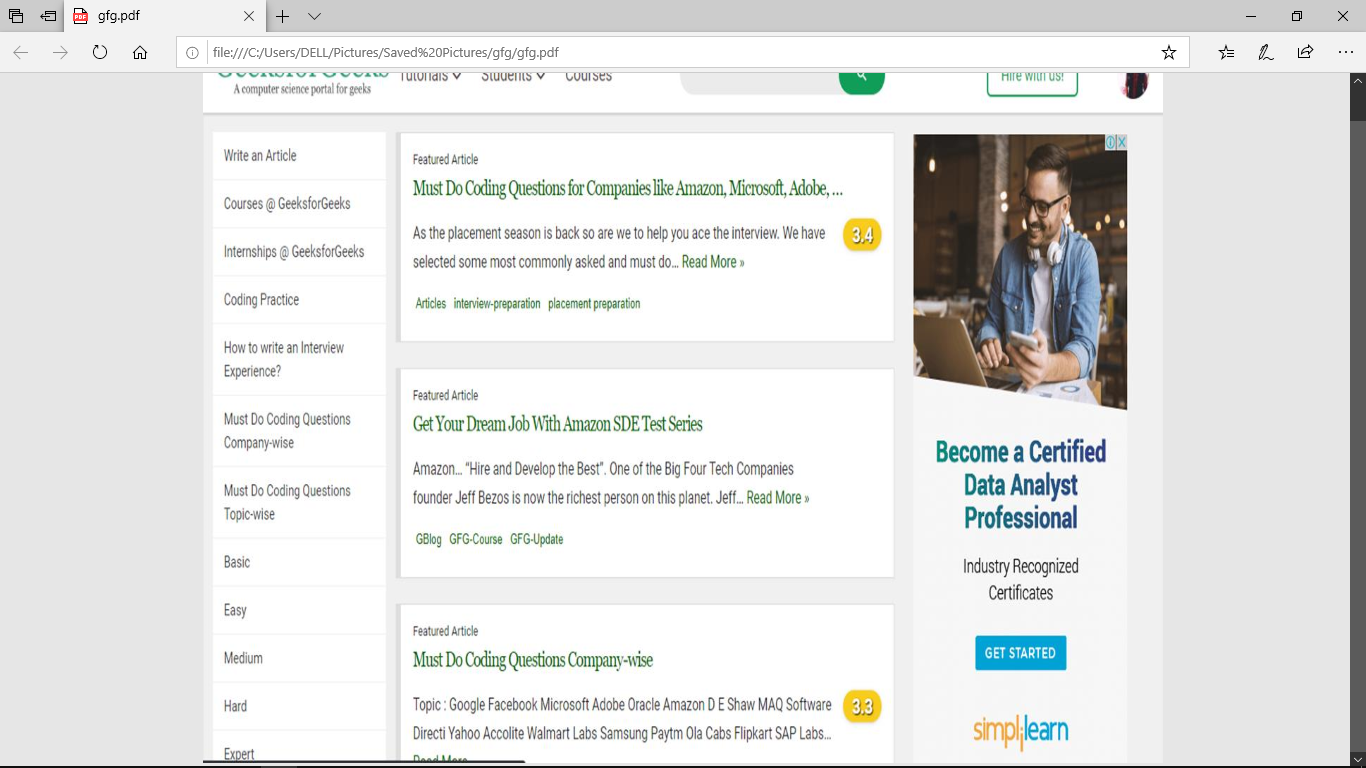Read More on Jeff Bezos article
The image size is (1366, 768).
[x=778, y=498]
